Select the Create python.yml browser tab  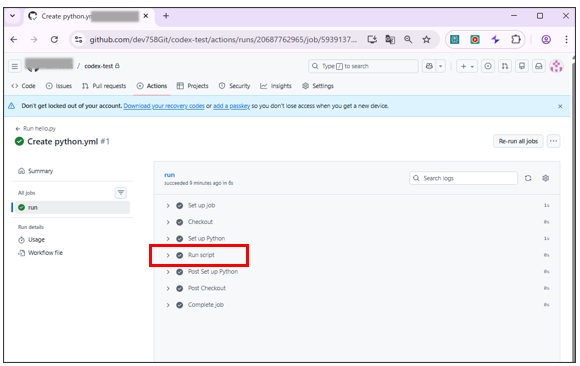89,16
